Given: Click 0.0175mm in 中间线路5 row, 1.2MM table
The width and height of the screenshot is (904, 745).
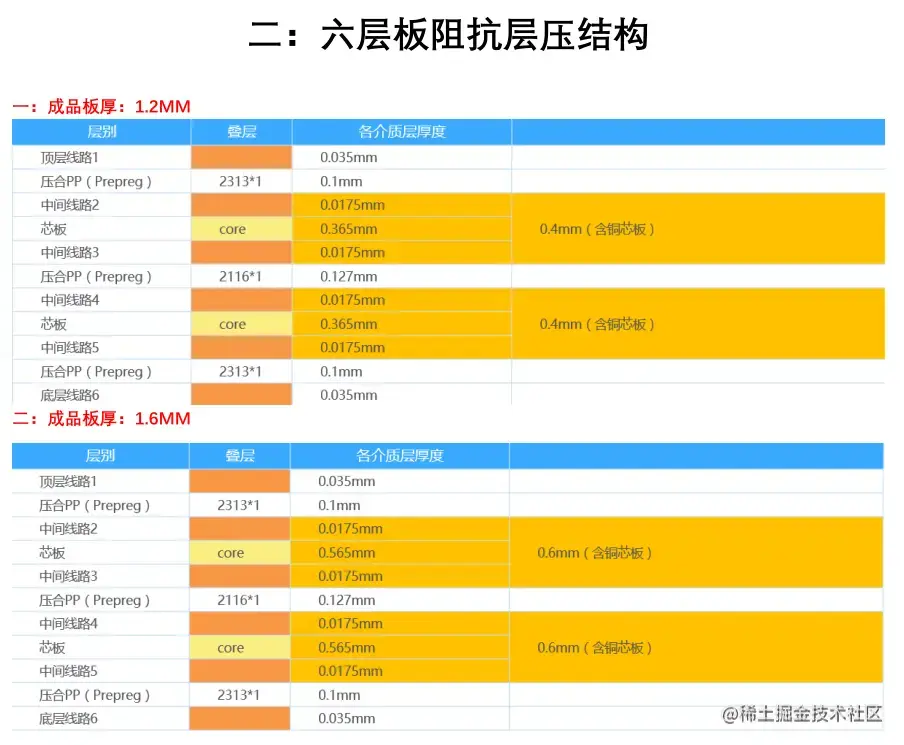Looking at the screenshot, I should coord(352,348).
